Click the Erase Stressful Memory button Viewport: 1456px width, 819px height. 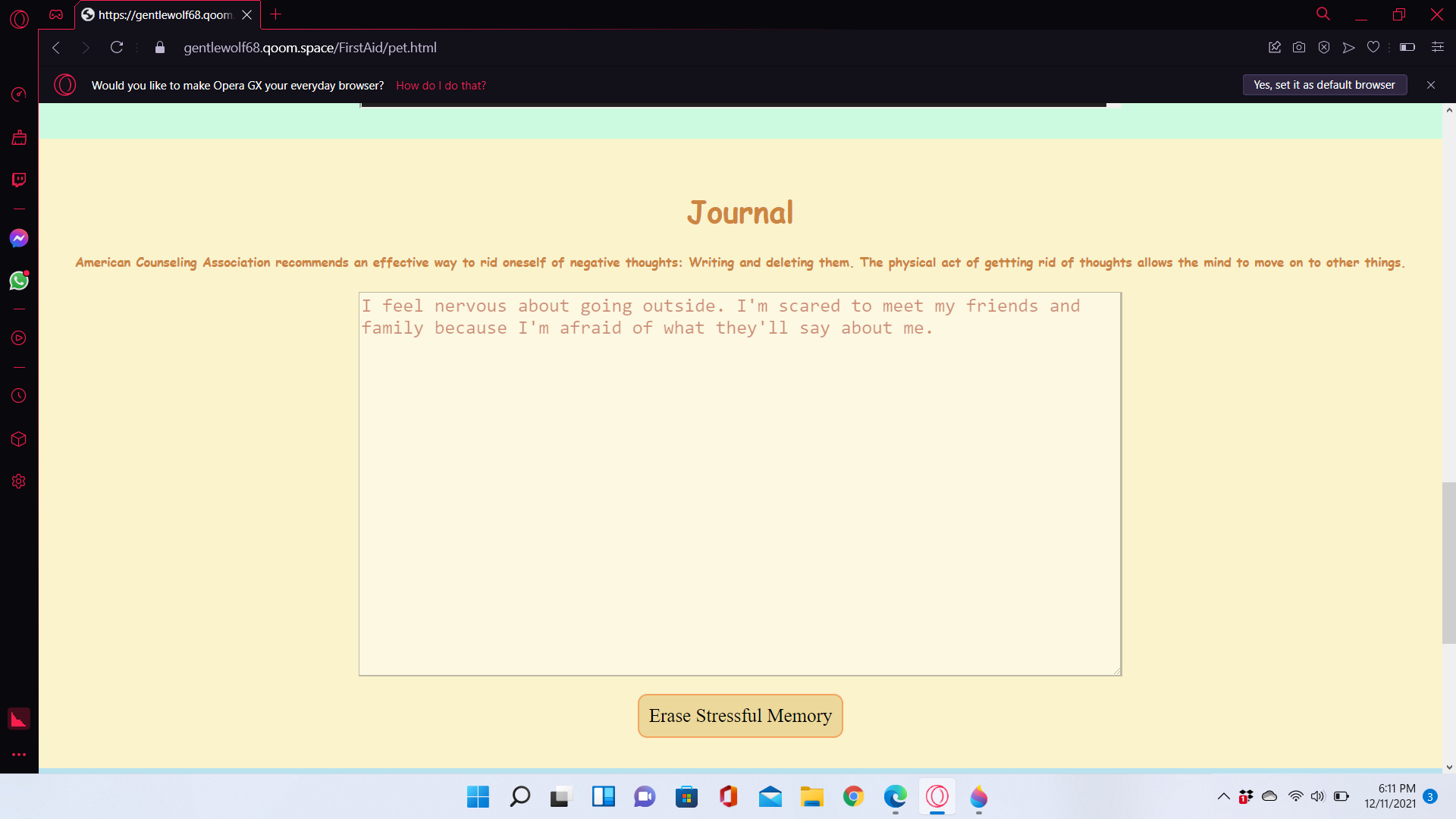click(x=740, y=716)
